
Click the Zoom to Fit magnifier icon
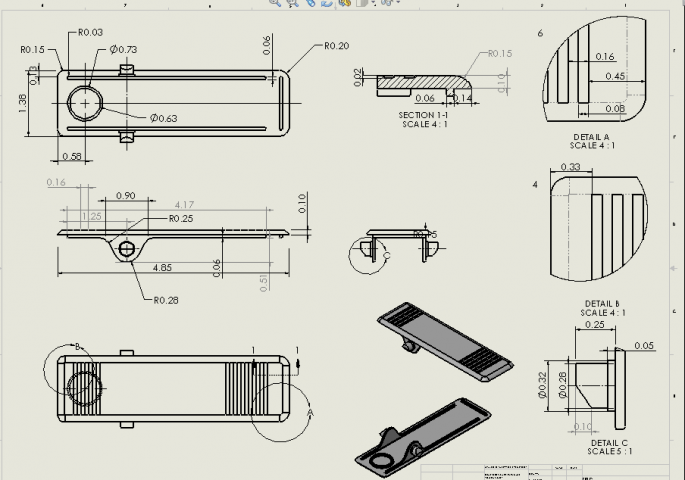point(274,3)
